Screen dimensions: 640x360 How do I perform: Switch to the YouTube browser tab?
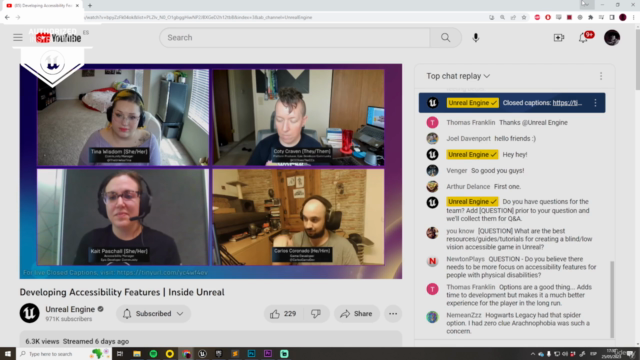tap(41, 6)
